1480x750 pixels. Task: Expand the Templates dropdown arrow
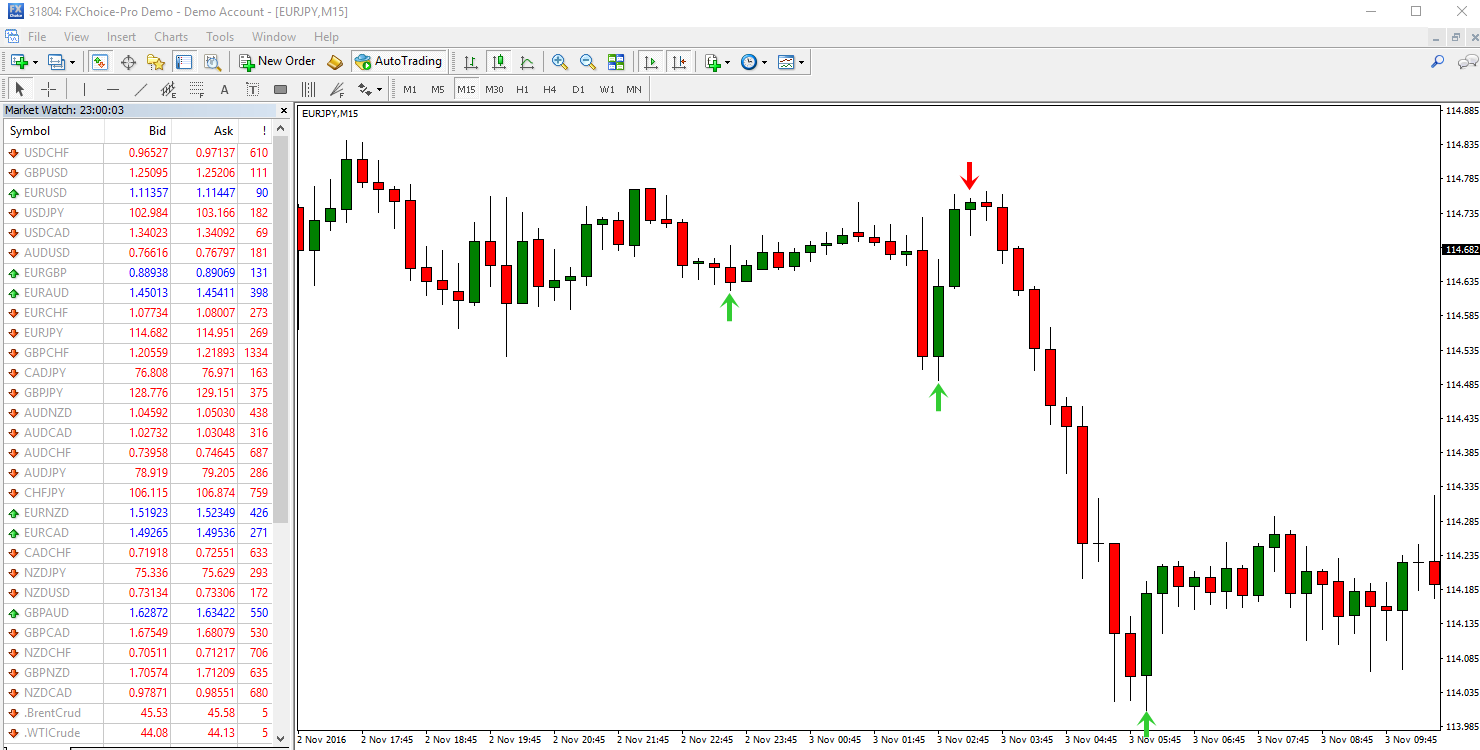click(x=802, y=62)
